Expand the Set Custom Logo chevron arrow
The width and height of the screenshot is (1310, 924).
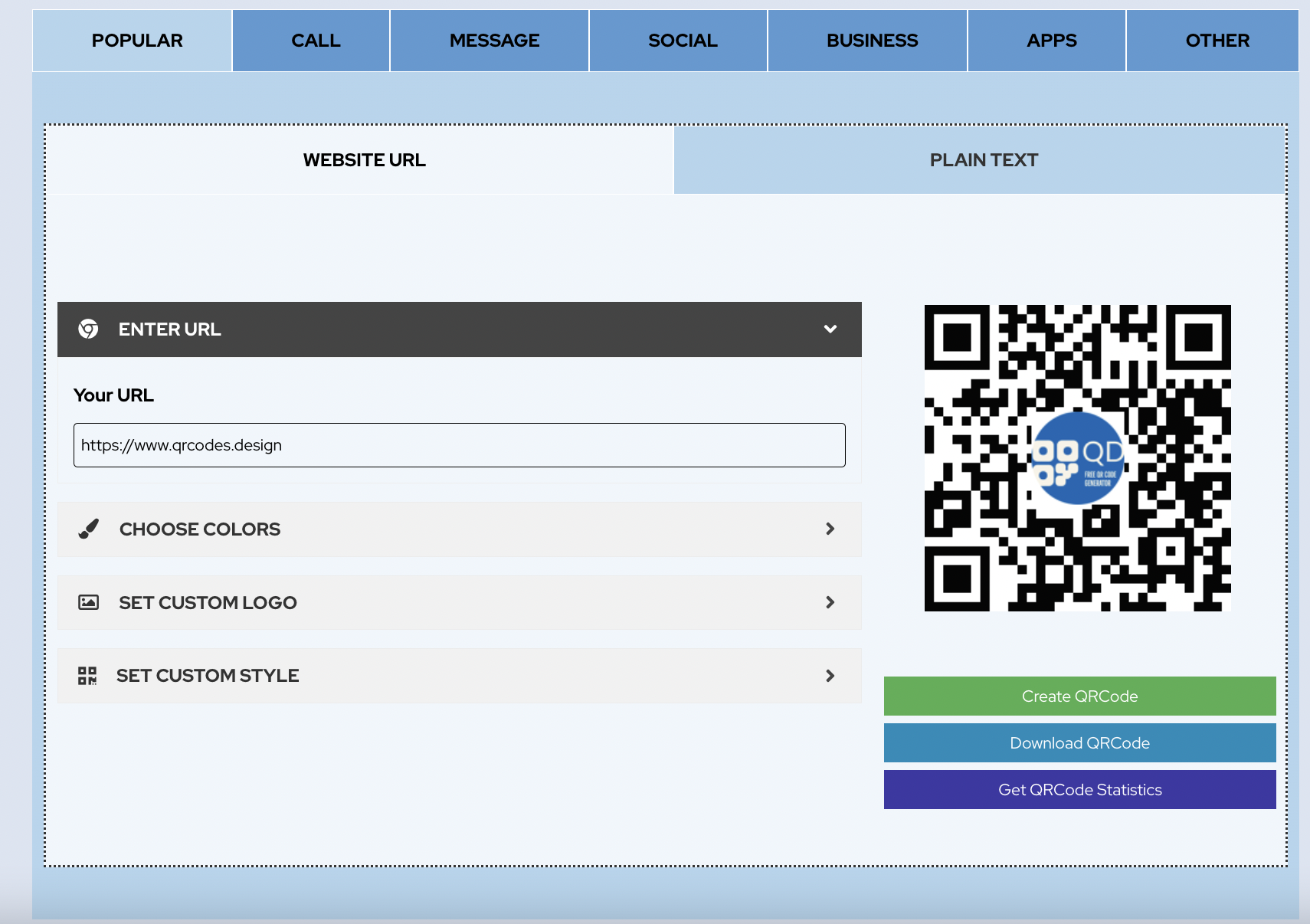(830, 602)
